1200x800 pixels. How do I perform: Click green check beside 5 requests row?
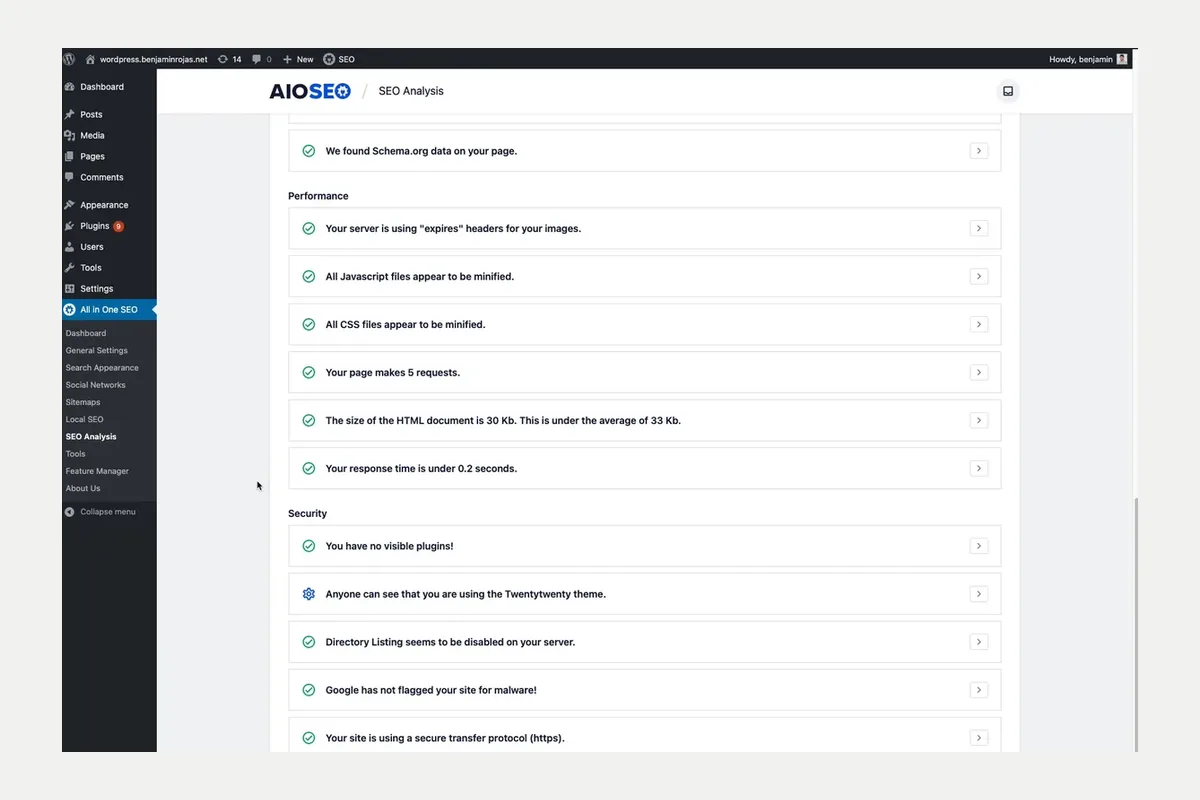(309, 372)
